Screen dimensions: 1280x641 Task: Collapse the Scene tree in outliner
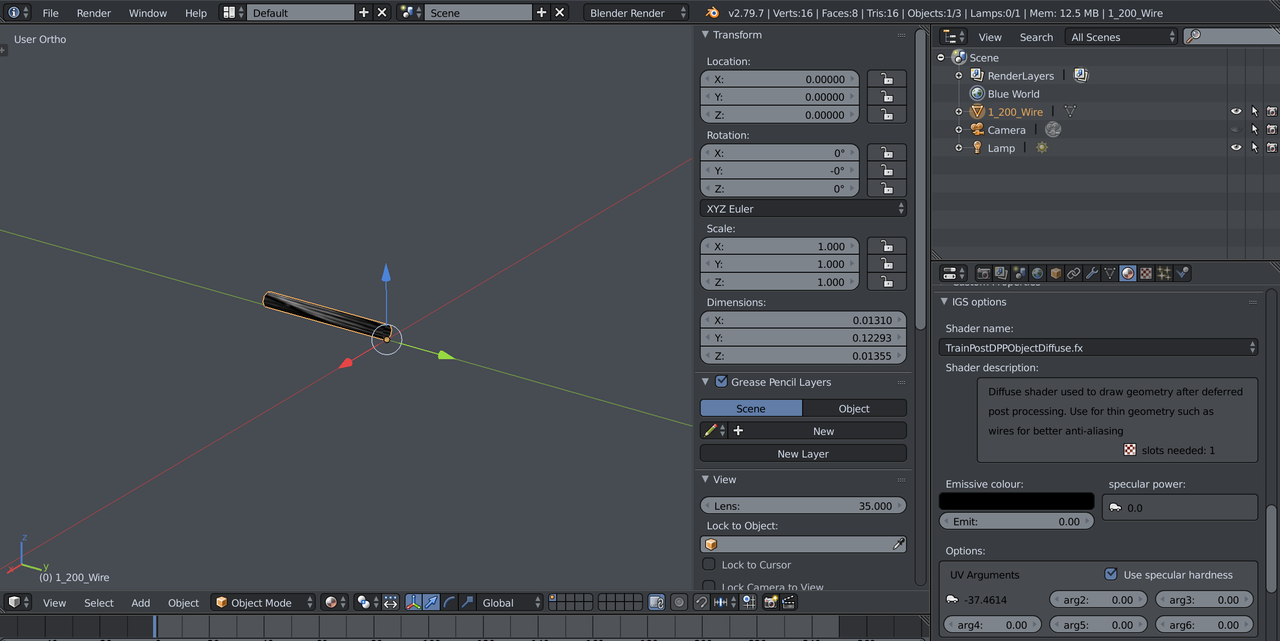[941, 58]
